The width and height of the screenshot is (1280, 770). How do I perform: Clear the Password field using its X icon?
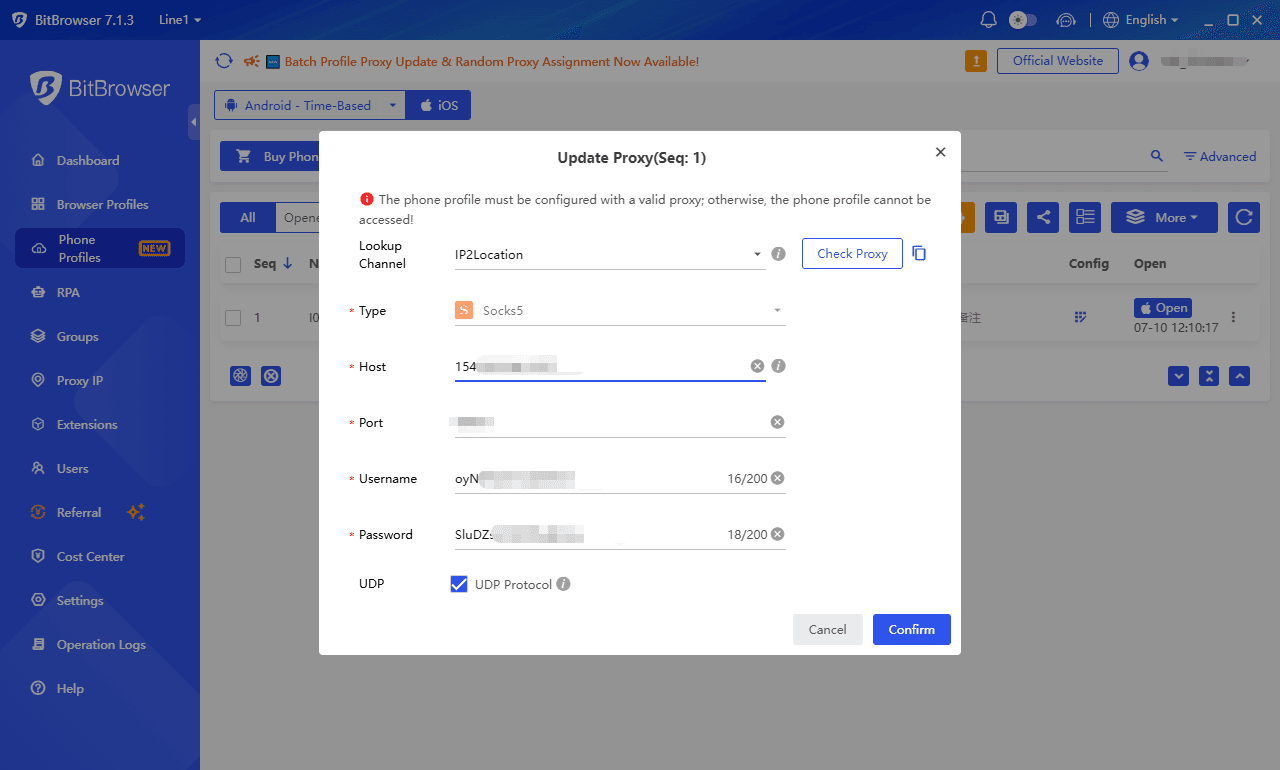tap(777, 534)
